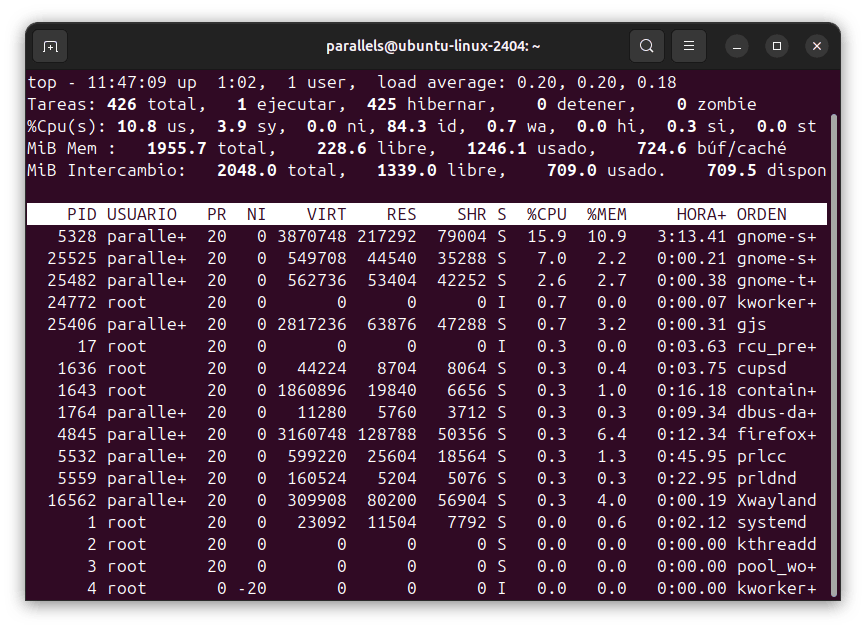Click the 84.3 id CPU value
The image size is (866, 629).
click(426, 126)
